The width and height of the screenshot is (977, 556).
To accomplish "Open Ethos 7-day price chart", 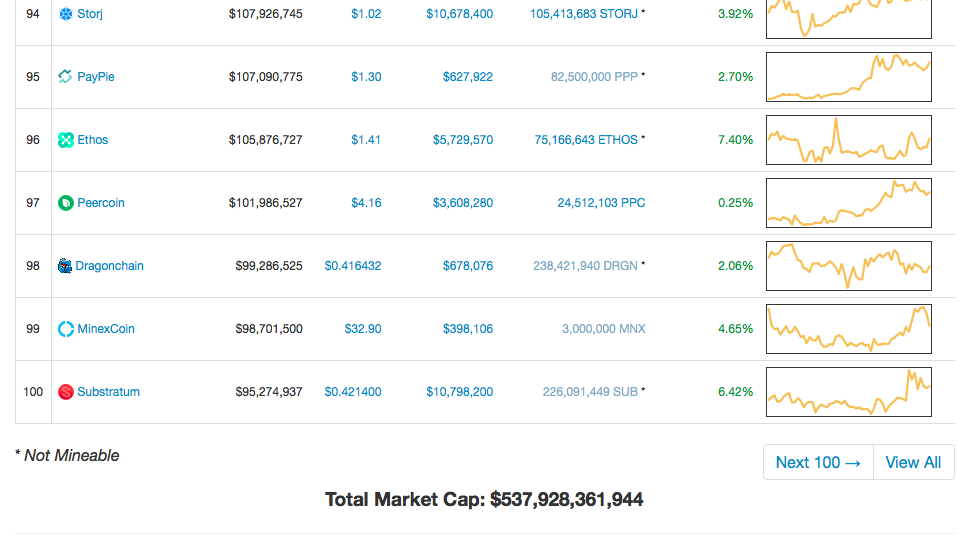I will [x=849, y=140].
